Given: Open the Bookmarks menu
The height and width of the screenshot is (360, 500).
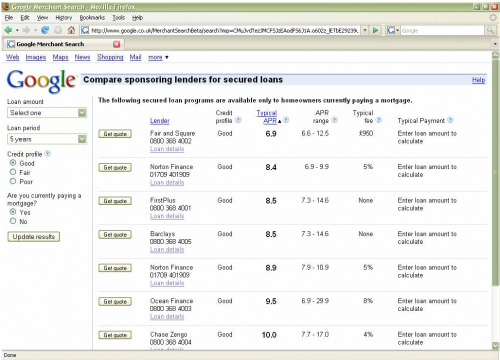Looking at the screenshot, I should point(92,18).
